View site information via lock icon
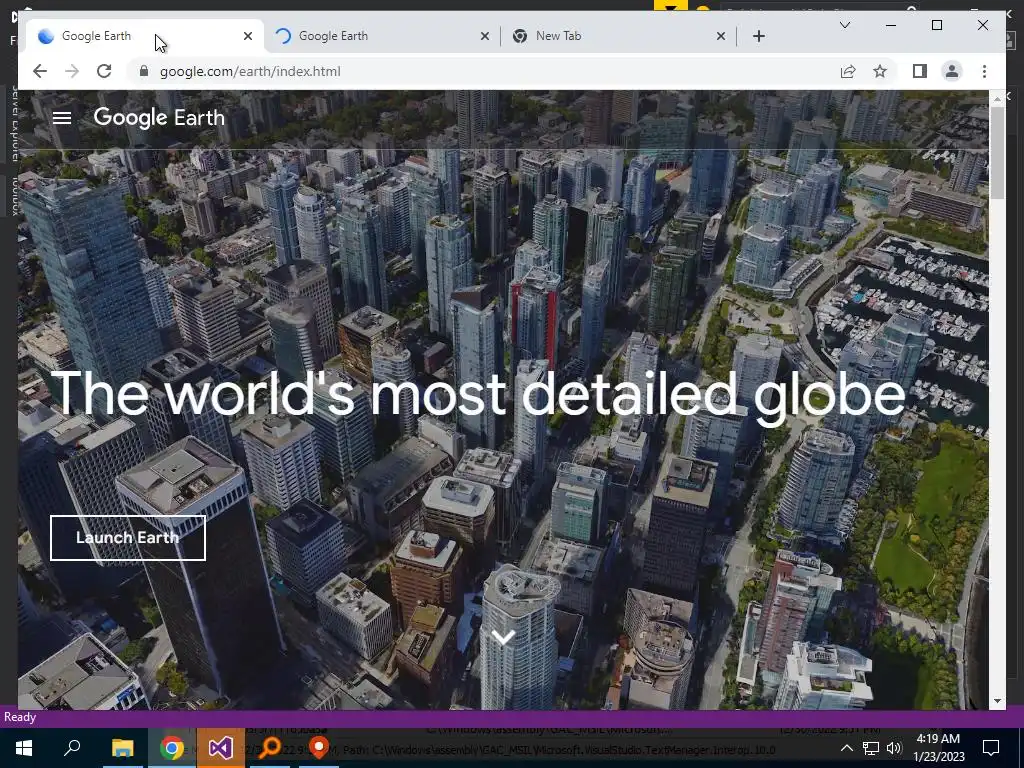The image size is (1024, 768). click(x=144, y=71)
